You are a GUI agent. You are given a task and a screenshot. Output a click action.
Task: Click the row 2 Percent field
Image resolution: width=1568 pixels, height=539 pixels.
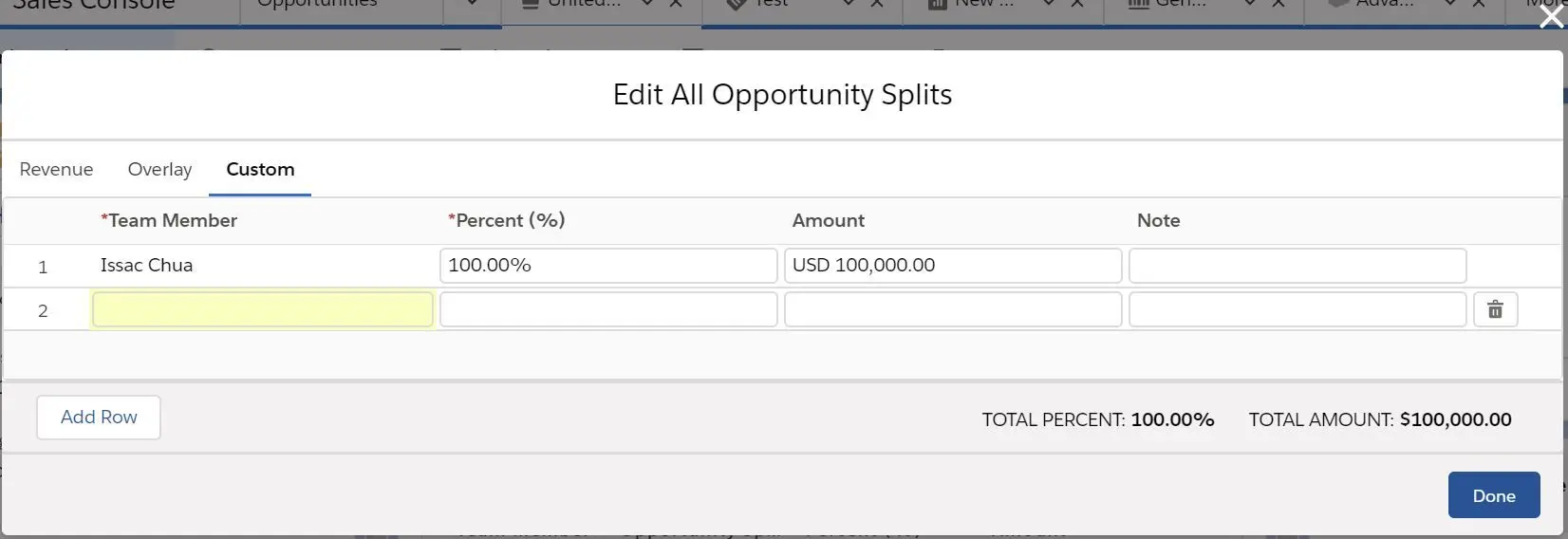[x=608, y=309]
